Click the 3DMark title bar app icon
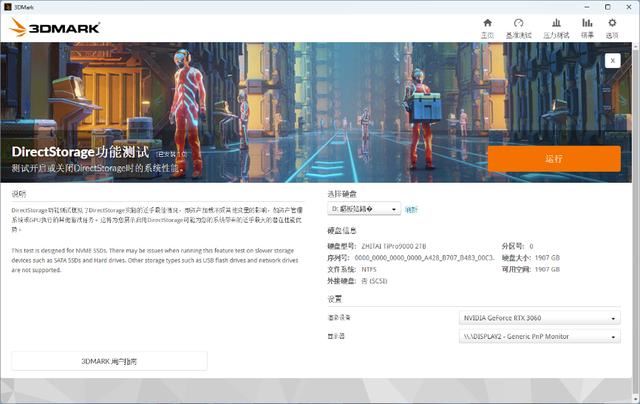 [8, 6]
